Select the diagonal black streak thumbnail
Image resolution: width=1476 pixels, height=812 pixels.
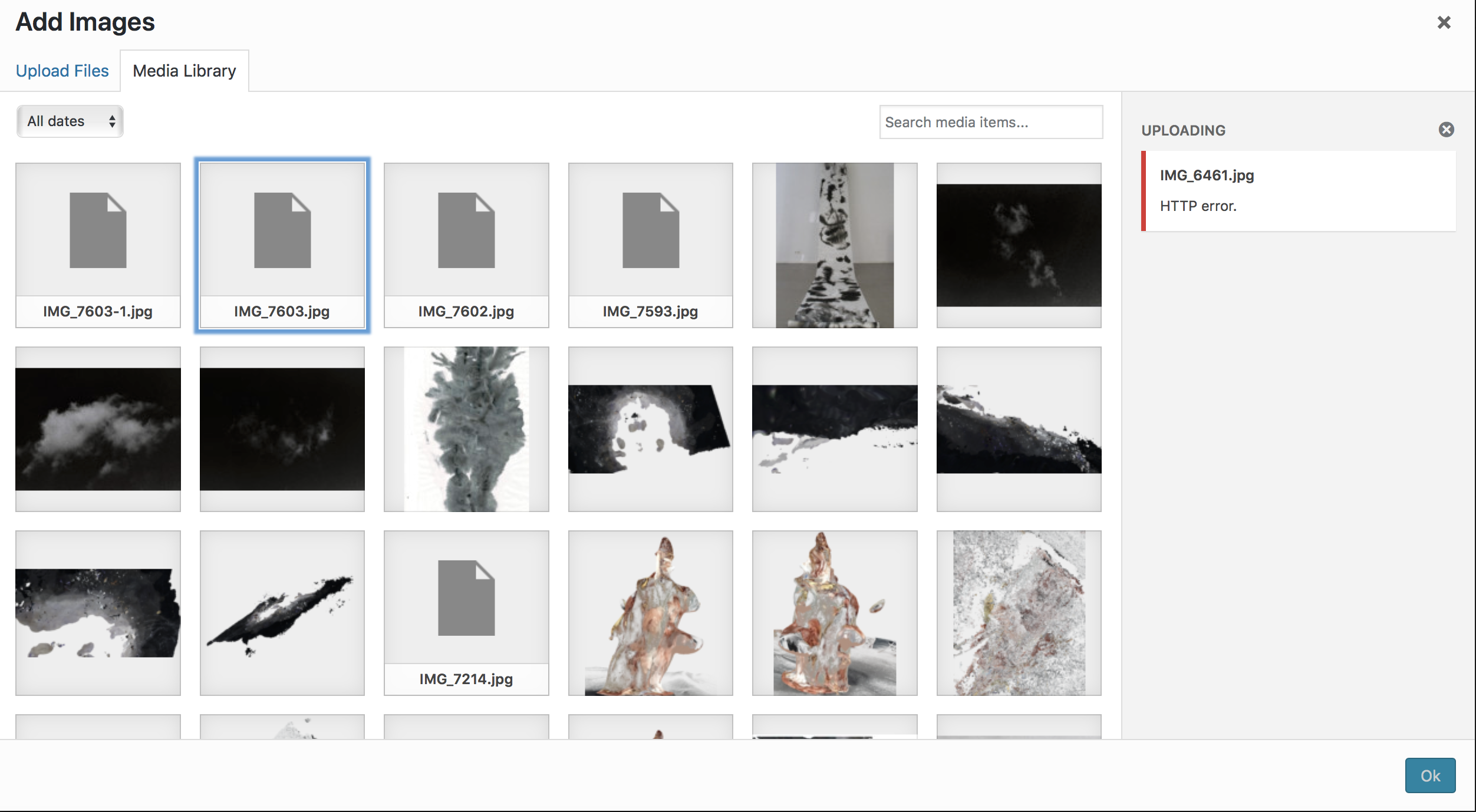(x=282, y=613)
